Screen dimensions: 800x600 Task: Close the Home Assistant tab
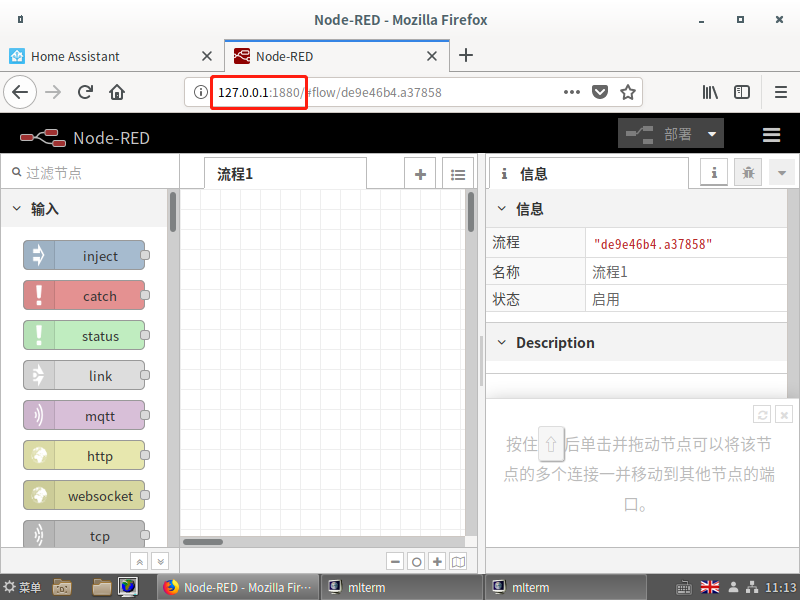click(207, 56)
